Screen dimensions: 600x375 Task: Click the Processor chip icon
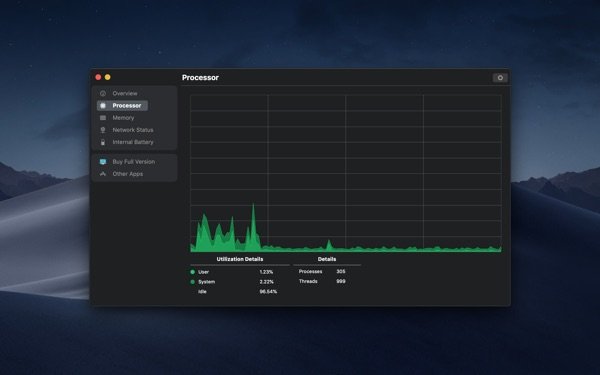(103, 106)
